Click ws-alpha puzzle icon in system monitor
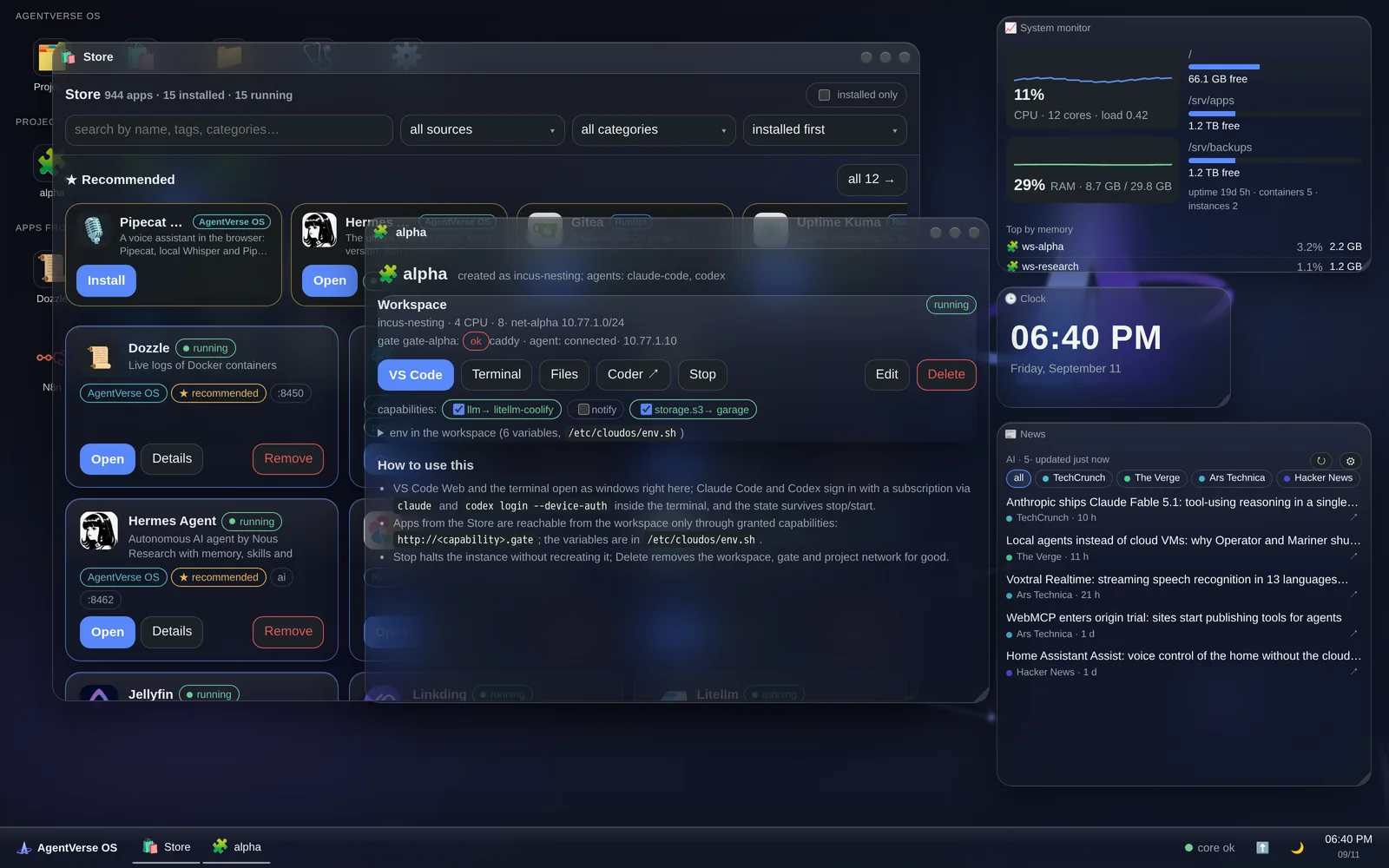The height and width of the screenshot is (868, 1389). coord(1012,247)
